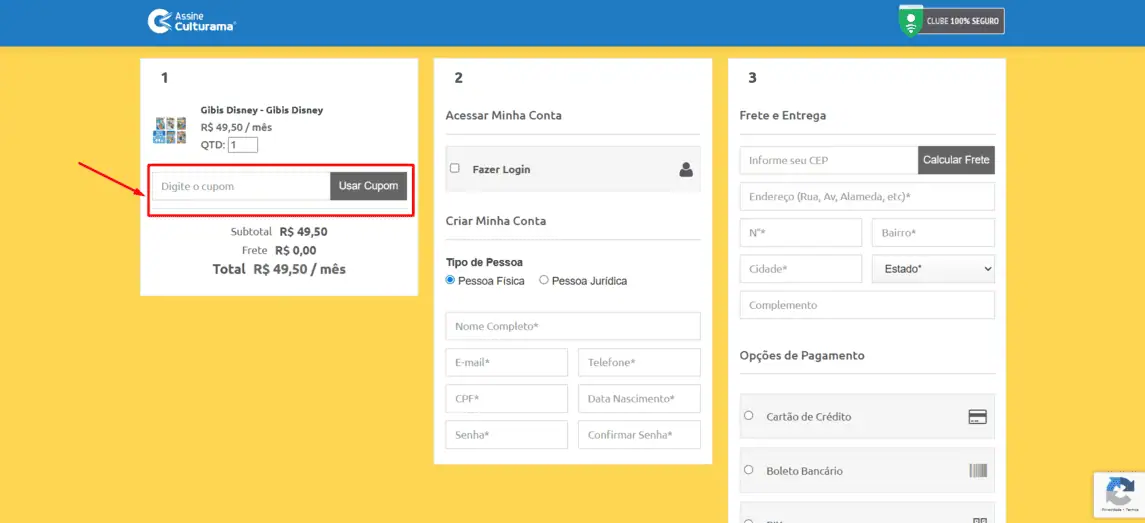This screenshot has height=523, width=1145.
Task: Click the Frete e Entrega heading
Action: [783, 115]
